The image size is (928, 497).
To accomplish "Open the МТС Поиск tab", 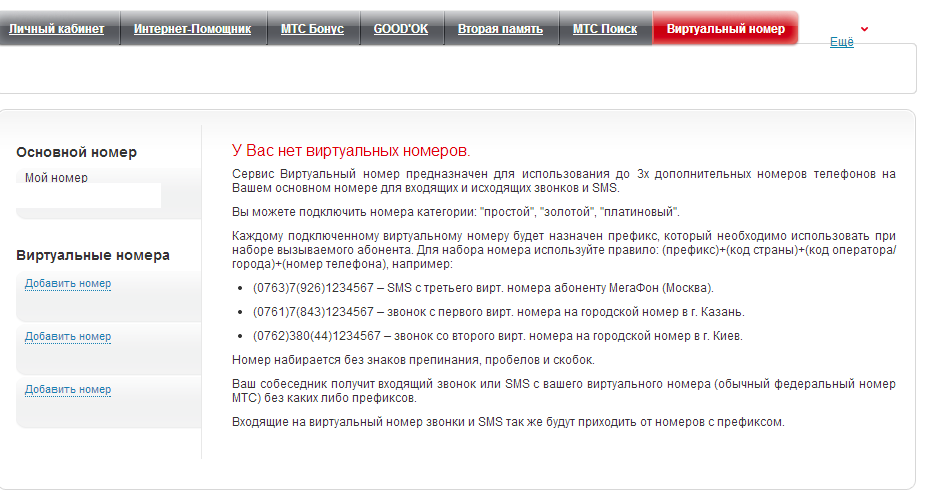I will point(604,29).
